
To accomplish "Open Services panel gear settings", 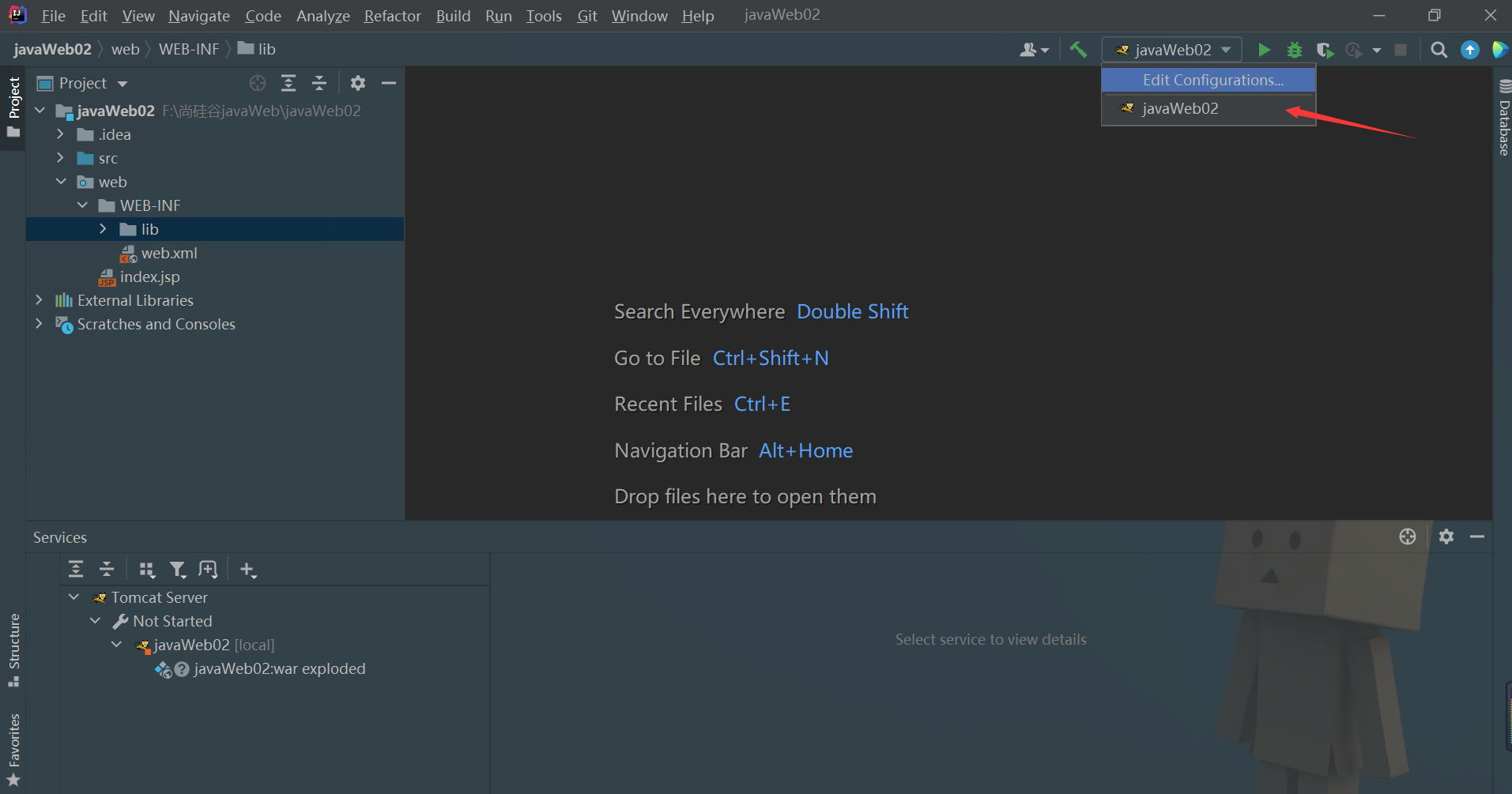I will point(1446,536).
